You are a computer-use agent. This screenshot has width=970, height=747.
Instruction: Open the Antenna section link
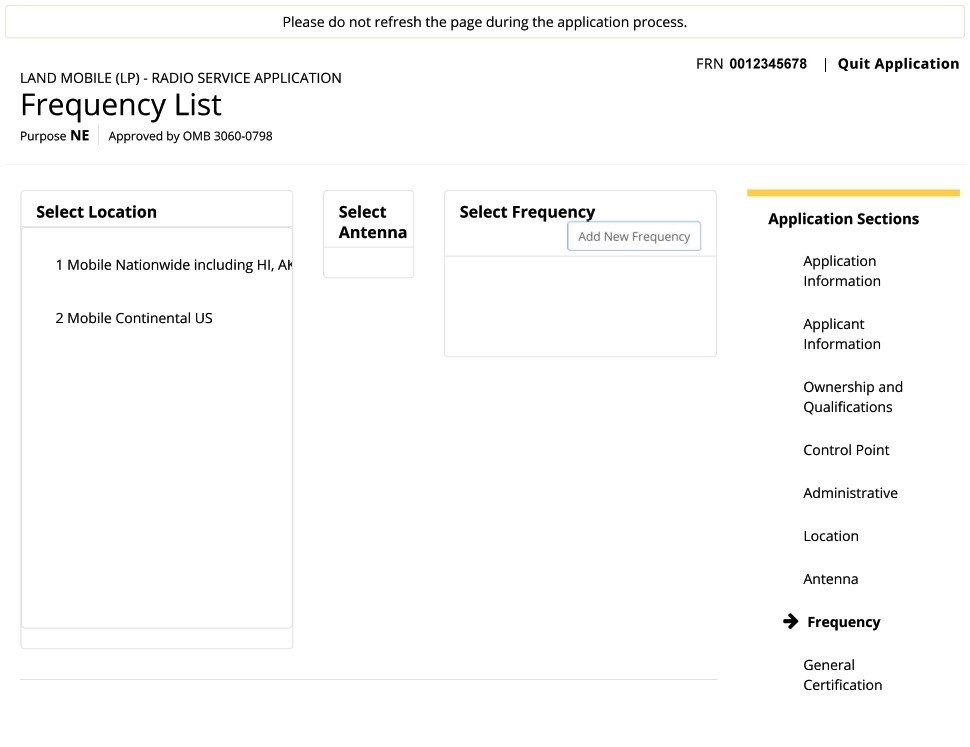click(x=830, y=579)
